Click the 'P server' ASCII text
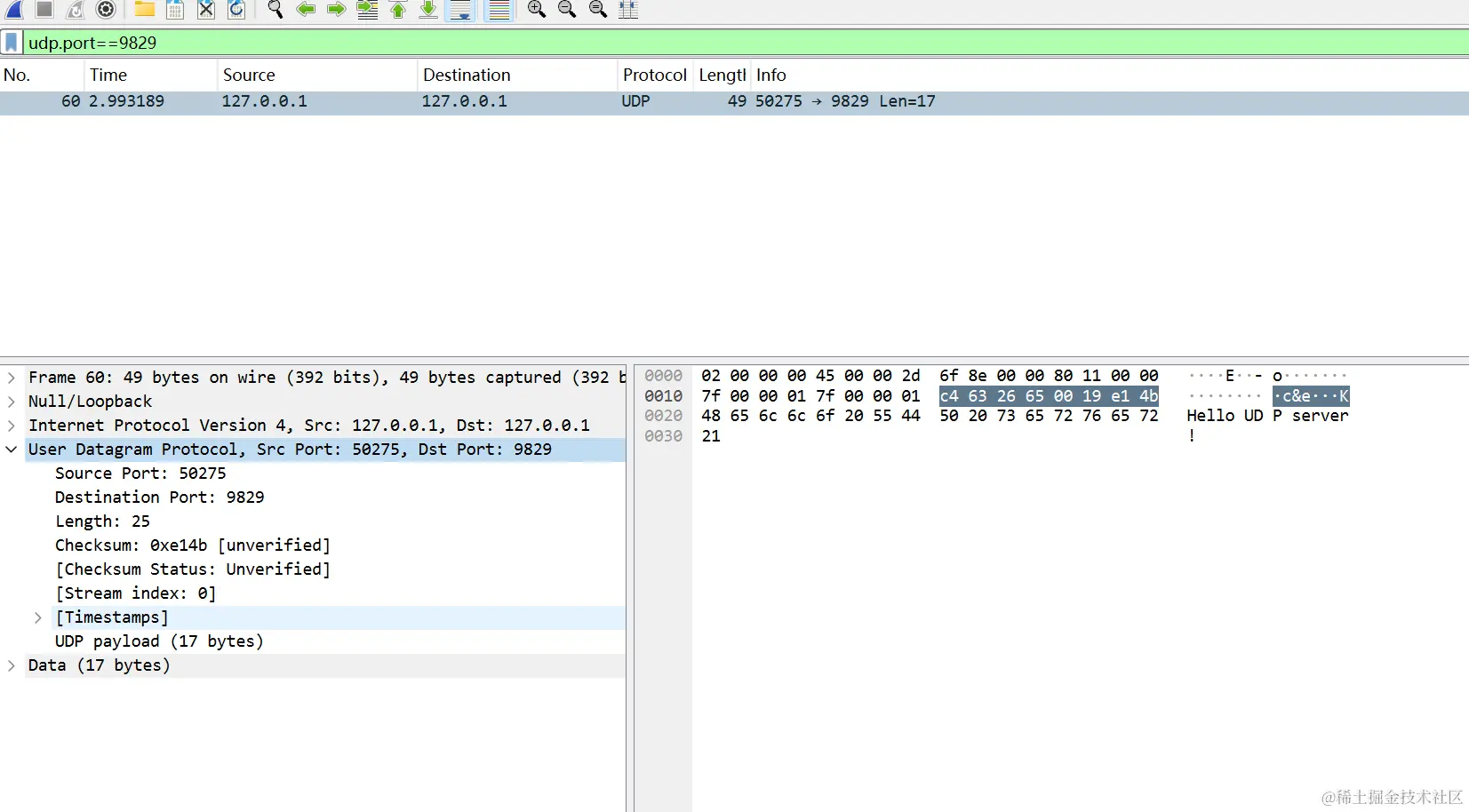Image resolution: width=1469 pixels, height=812 pixels. click(x=1311, y=416)
